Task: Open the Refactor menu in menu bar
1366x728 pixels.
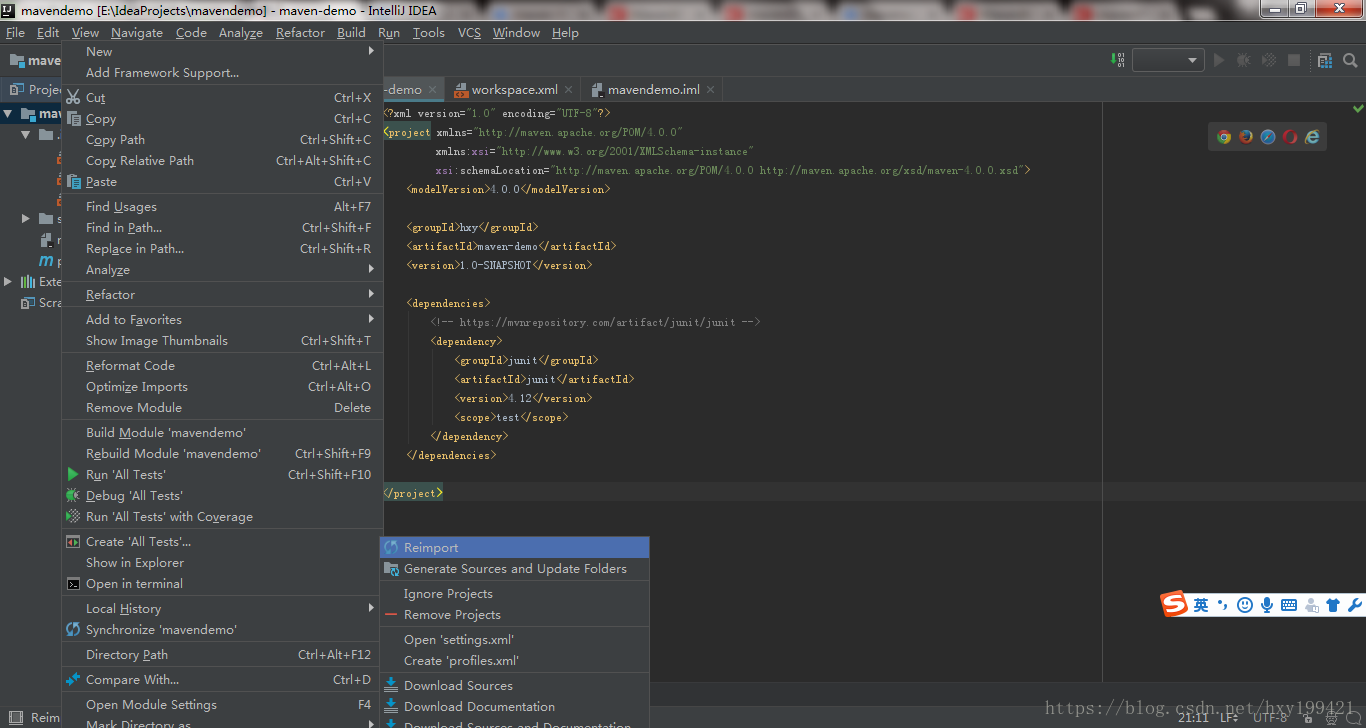Action: tap(300, 33)
